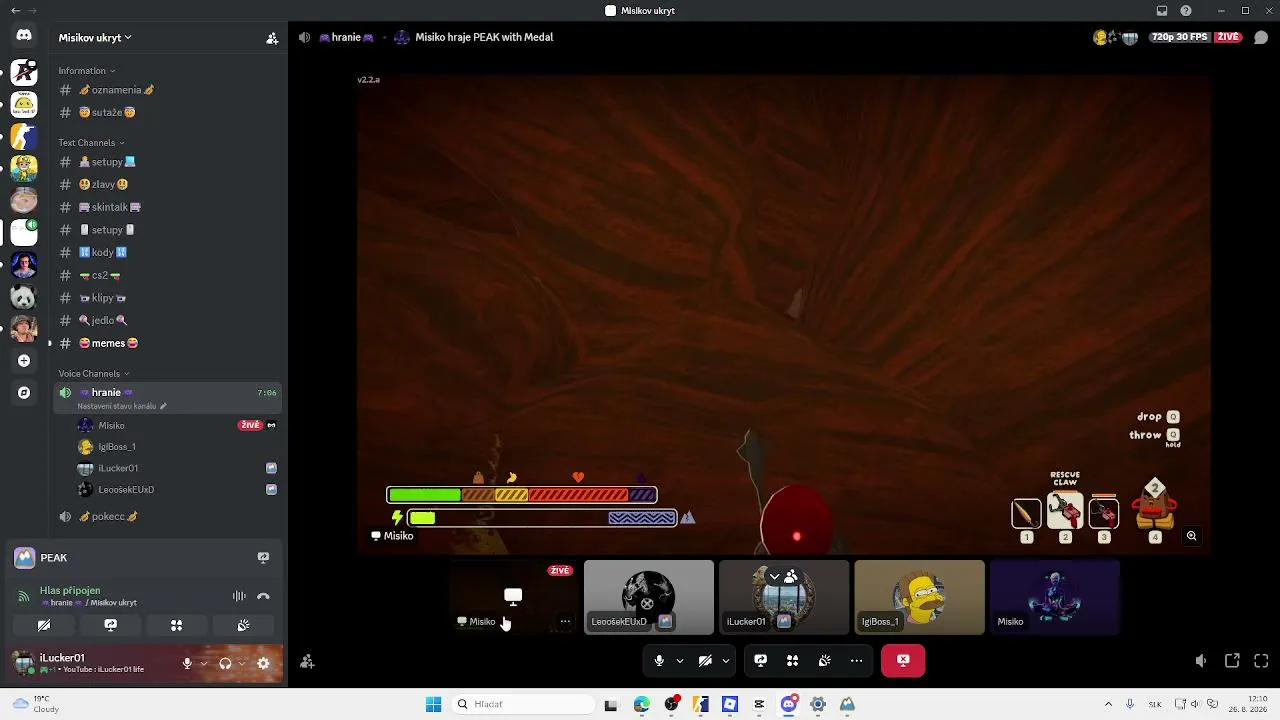The width and height of the screenshot is (1280, 720).
Task: Open show chat bubble icon in call header
Action: [1261, 38]
